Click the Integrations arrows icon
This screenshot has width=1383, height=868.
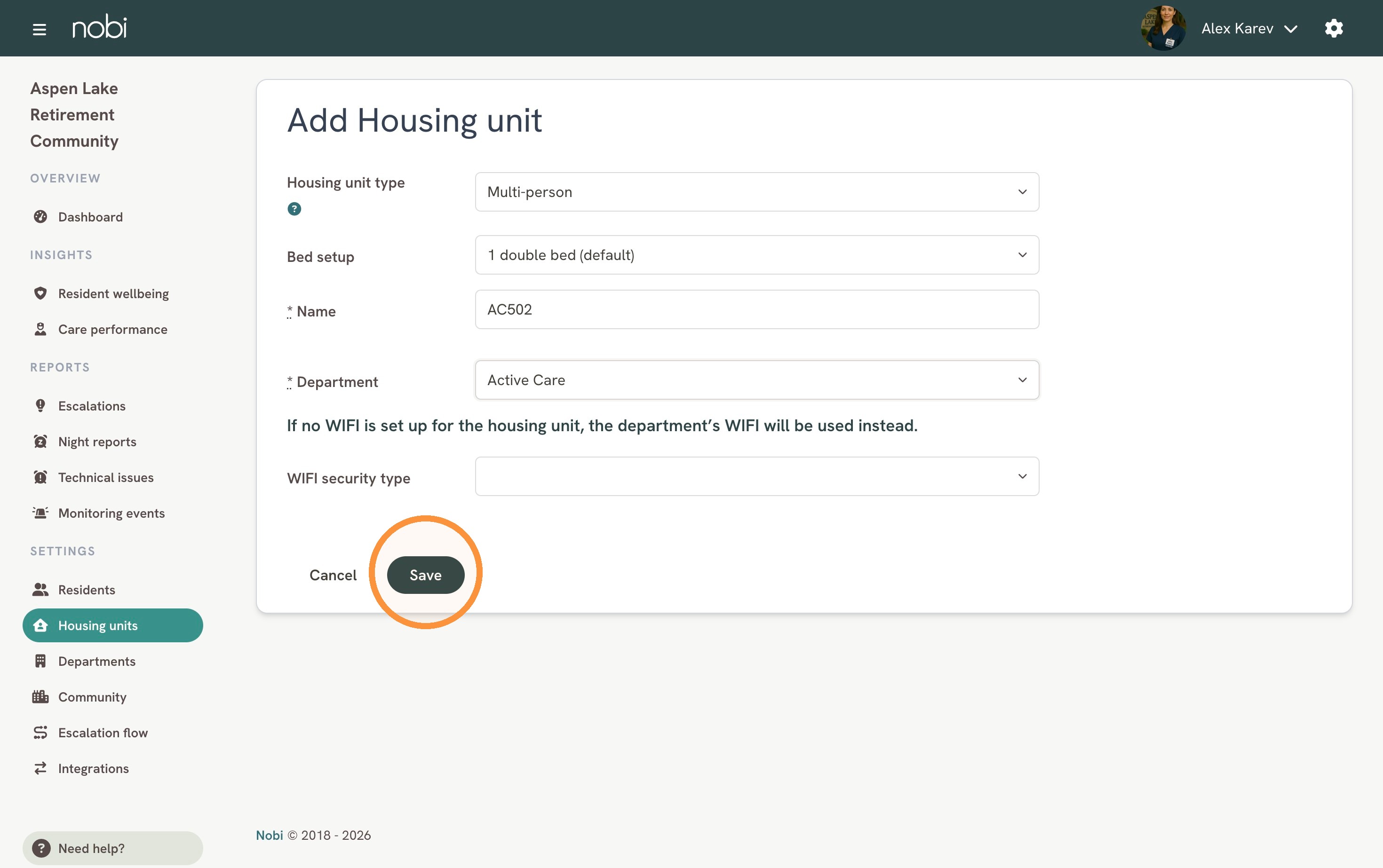40,769
